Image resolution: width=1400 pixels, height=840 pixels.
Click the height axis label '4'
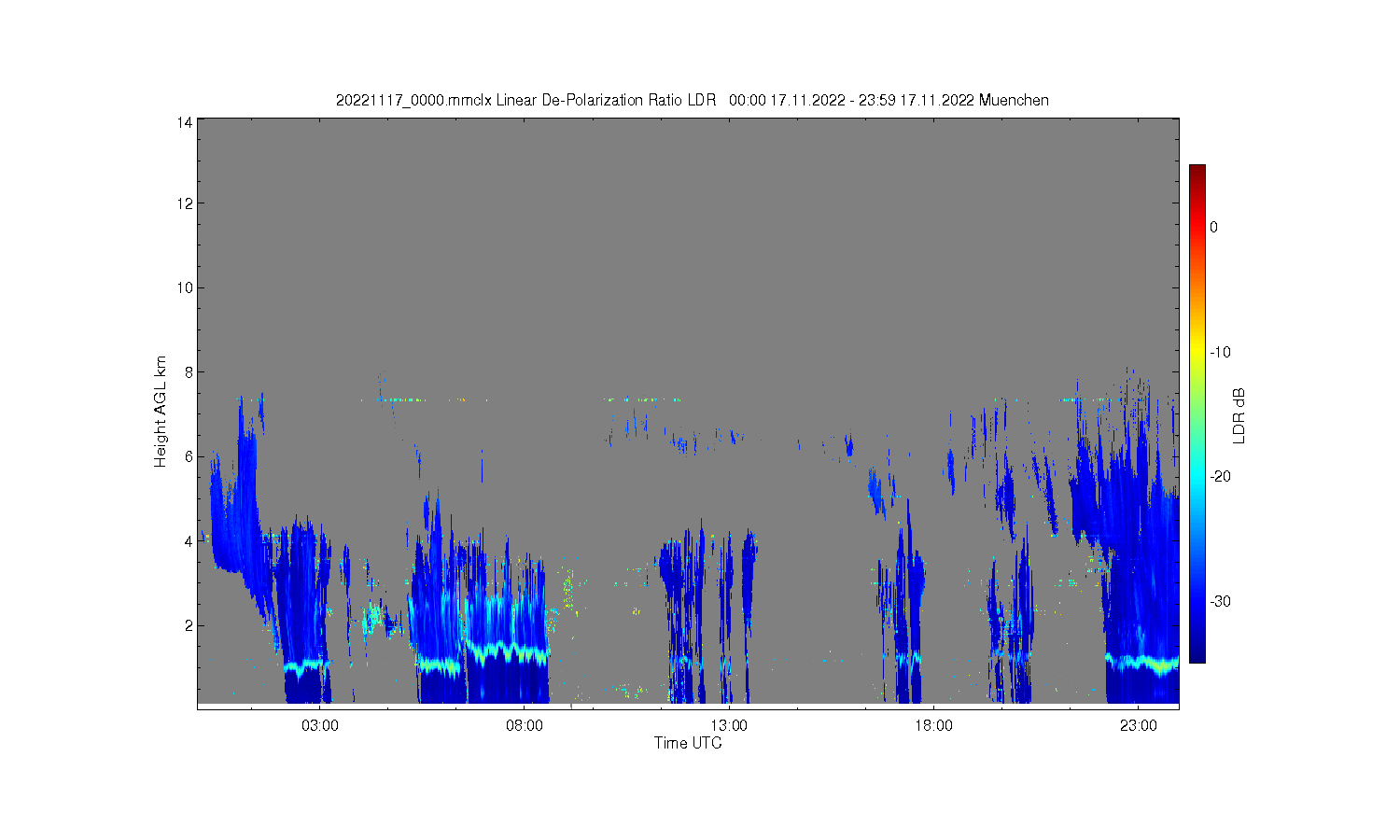(189, 541)
